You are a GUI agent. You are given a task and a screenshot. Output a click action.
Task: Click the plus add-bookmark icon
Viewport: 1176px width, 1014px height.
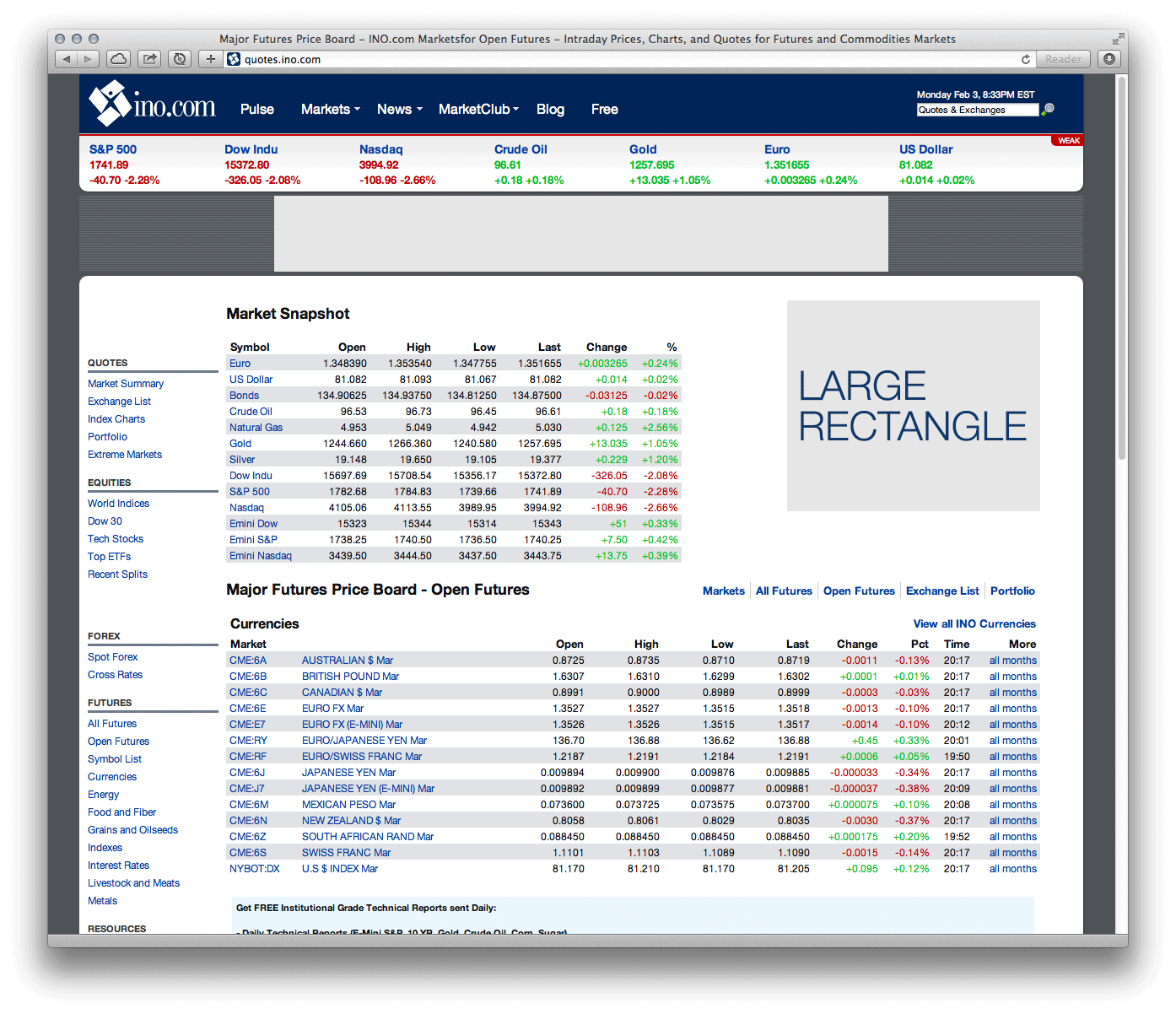coord(210,59)
